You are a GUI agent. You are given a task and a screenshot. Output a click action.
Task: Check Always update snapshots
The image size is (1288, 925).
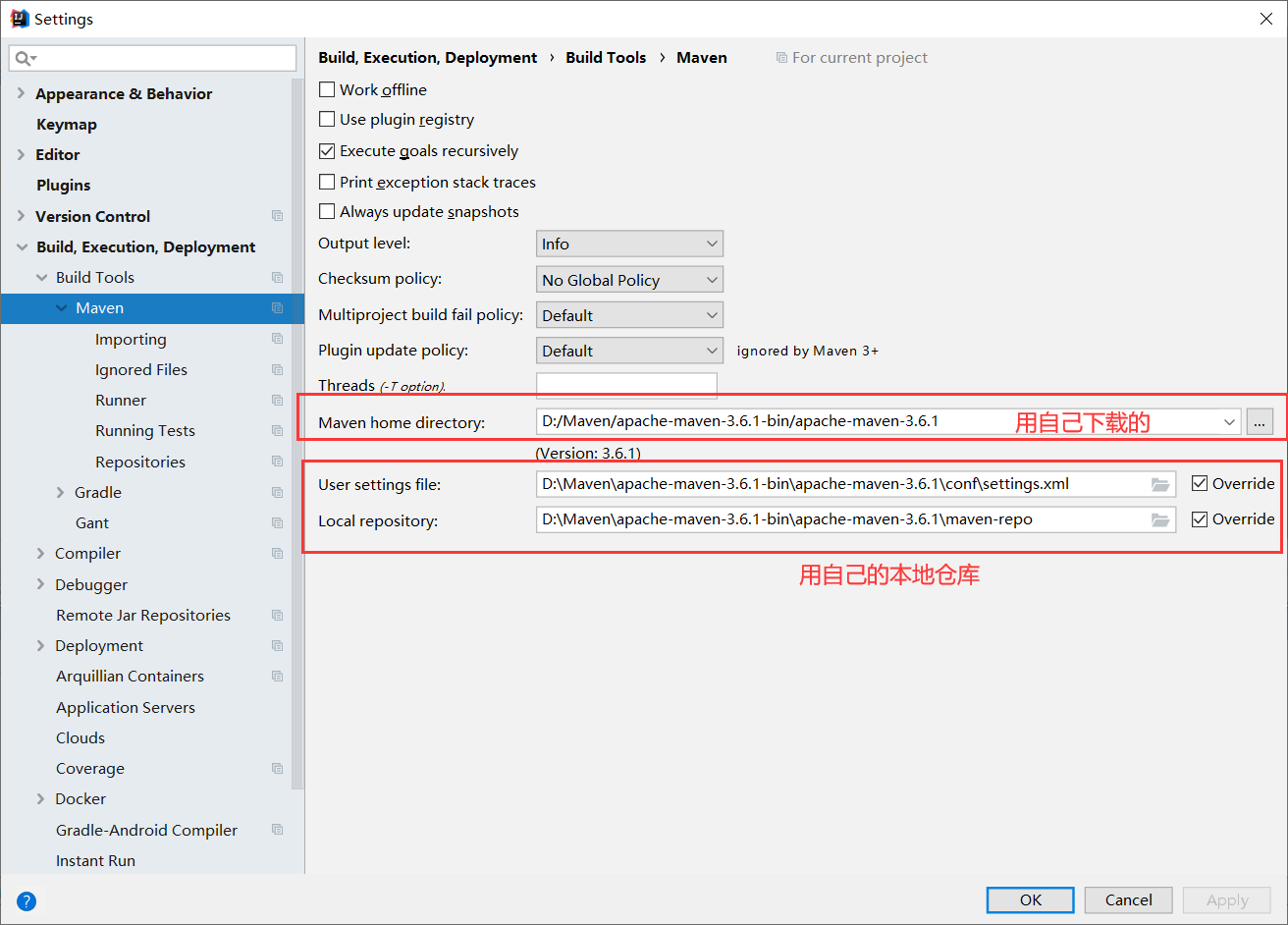click(x=327, y=212)
